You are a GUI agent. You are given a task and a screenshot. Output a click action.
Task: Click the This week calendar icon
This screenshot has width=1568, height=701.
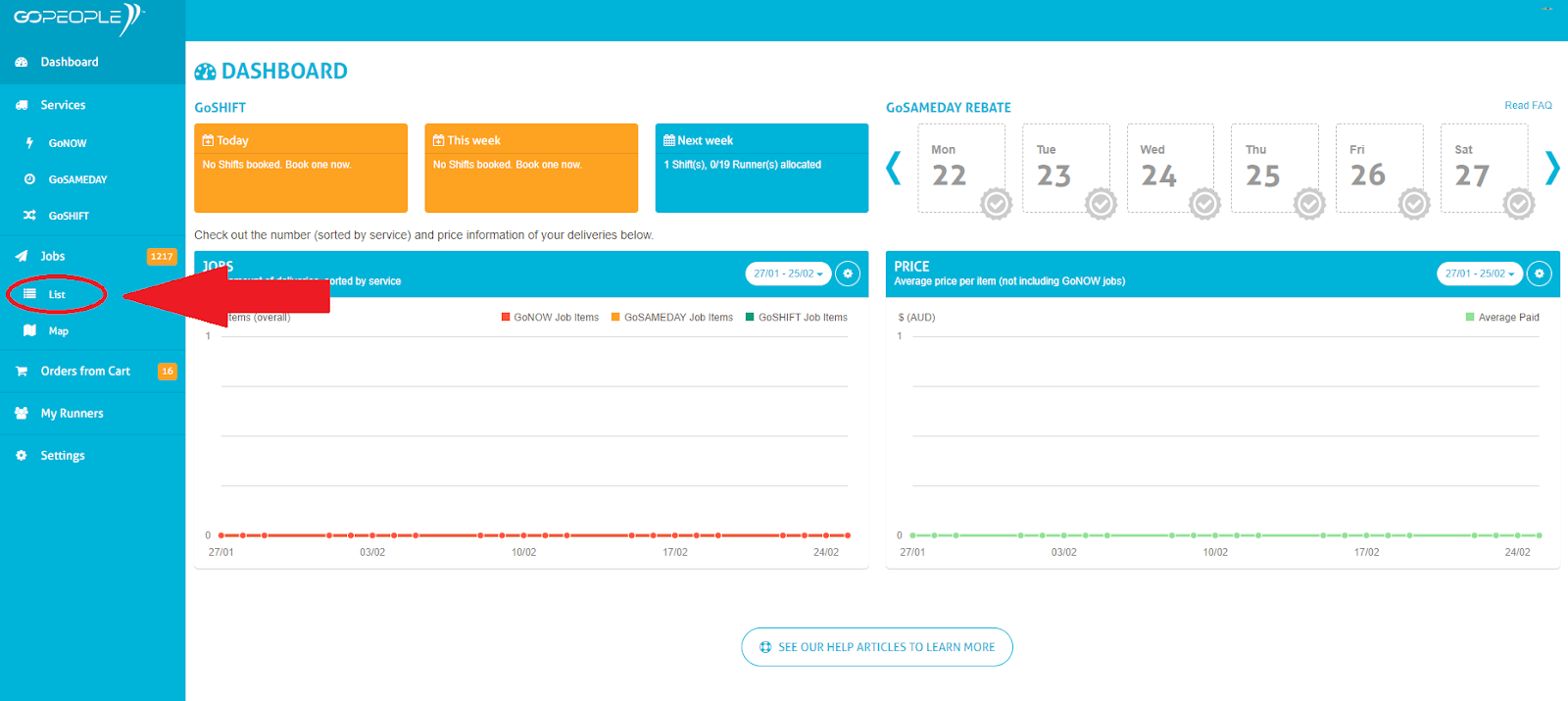439,140
